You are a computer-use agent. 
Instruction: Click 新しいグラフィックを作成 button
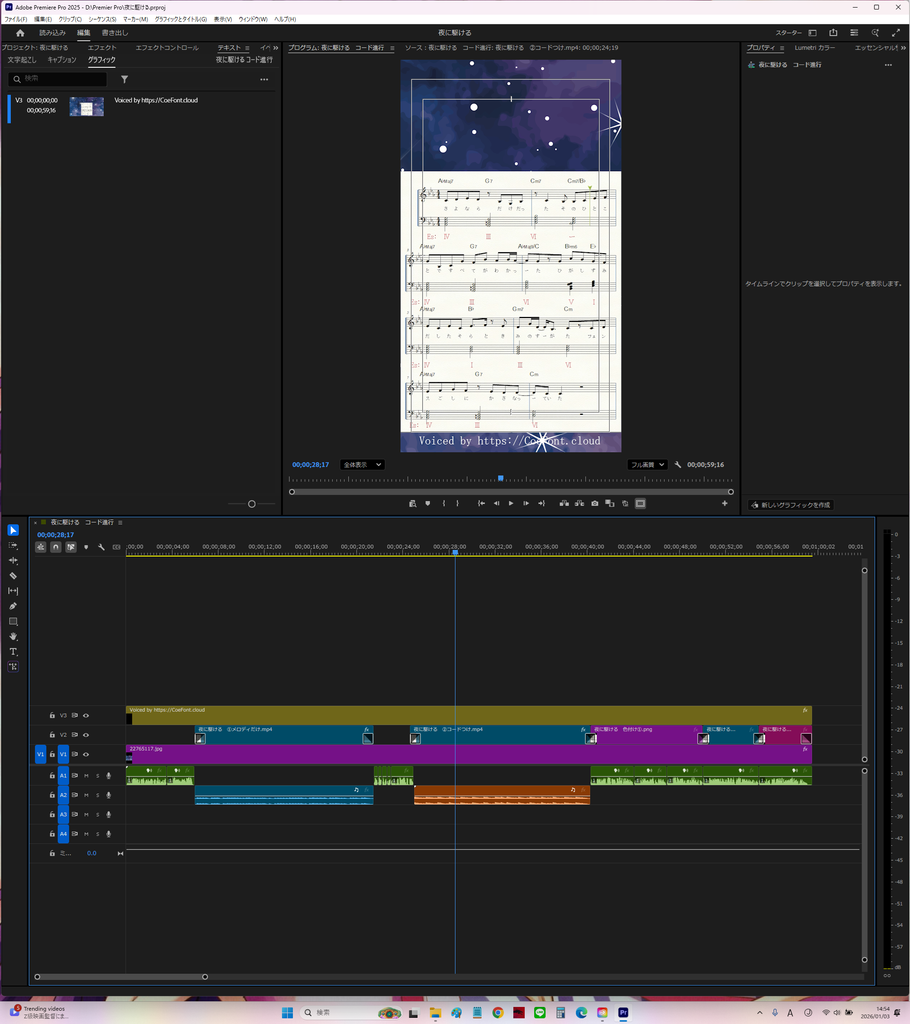pos(790,505)
